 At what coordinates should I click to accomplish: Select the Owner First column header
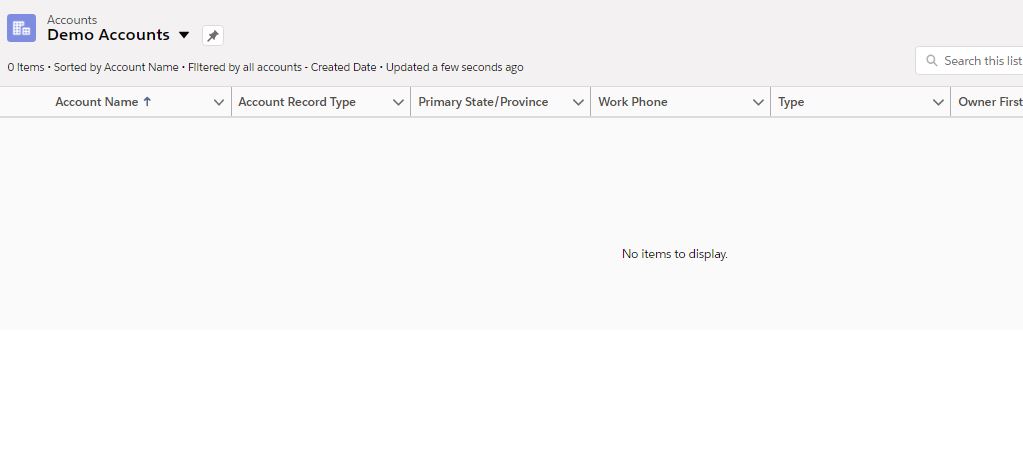point(989,102)
